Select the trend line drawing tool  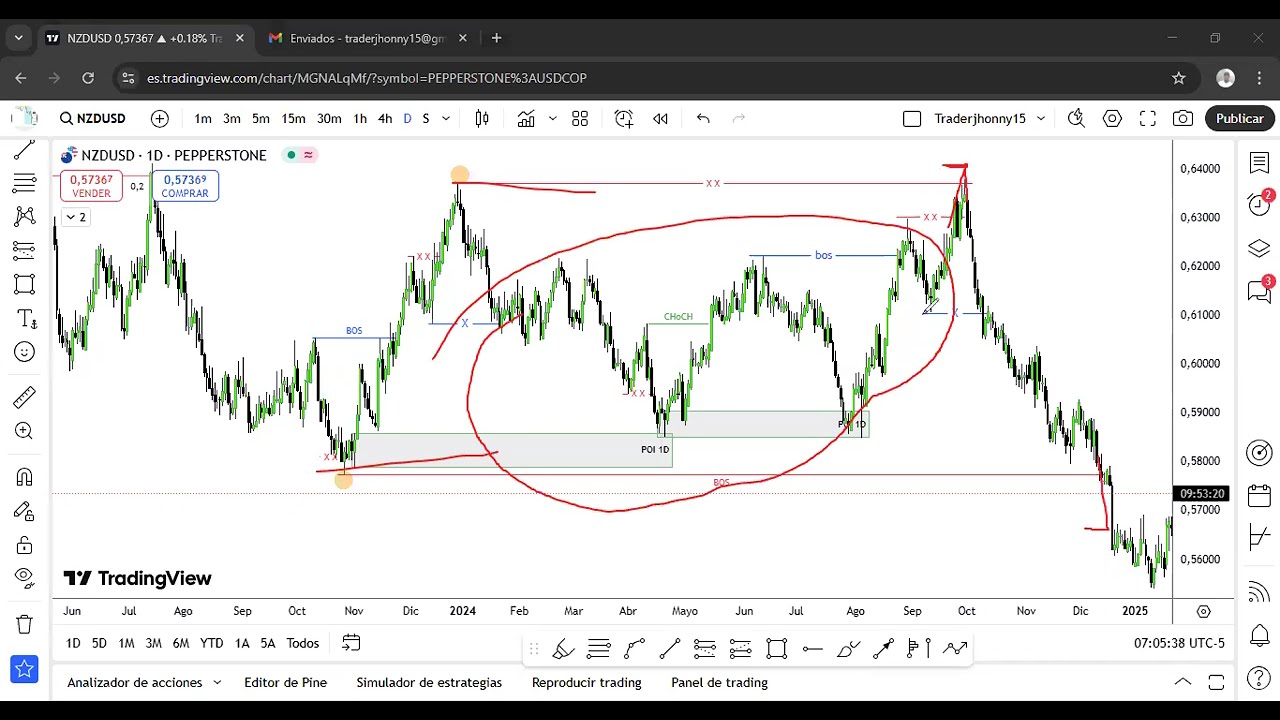pyautogui.click(x=24, y=151)
